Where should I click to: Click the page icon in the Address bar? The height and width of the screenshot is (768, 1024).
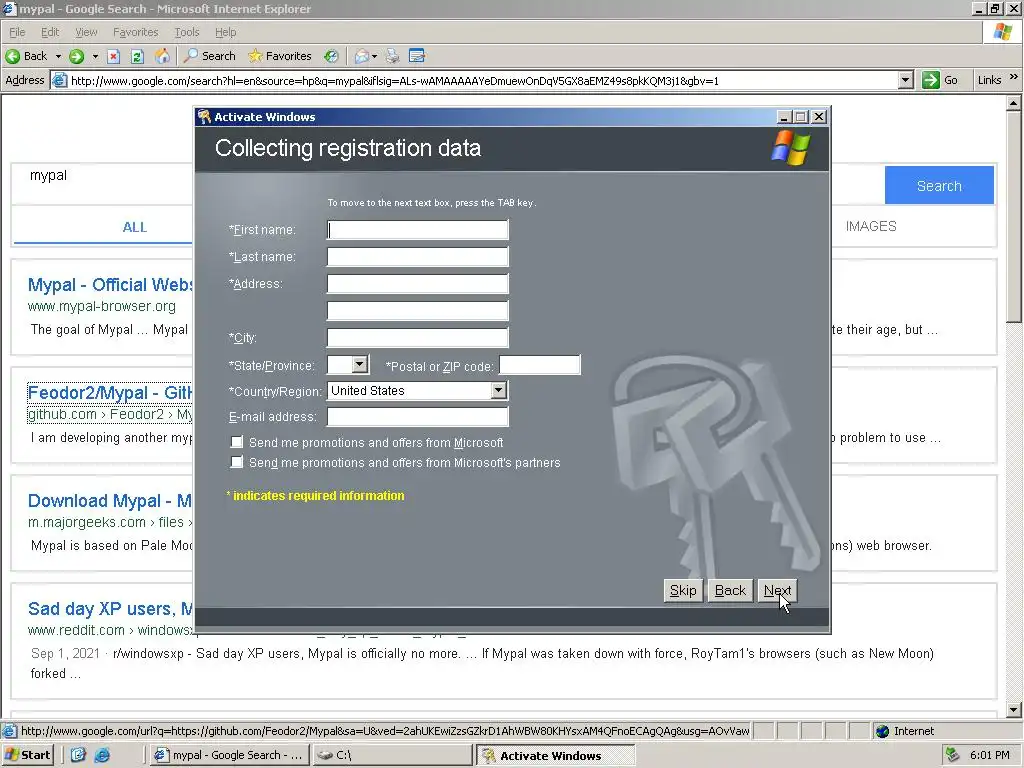(59, 80)
